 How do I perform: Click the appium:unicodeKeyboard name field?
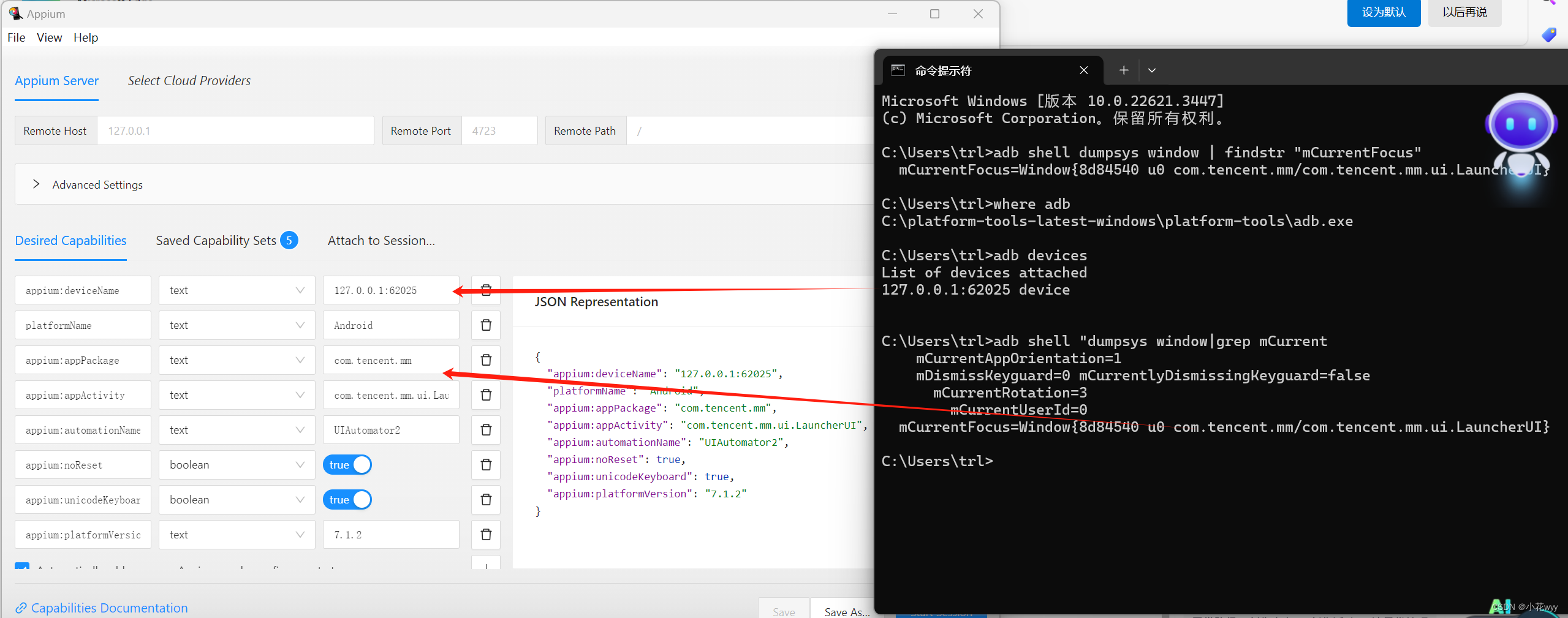coord(83,500)
